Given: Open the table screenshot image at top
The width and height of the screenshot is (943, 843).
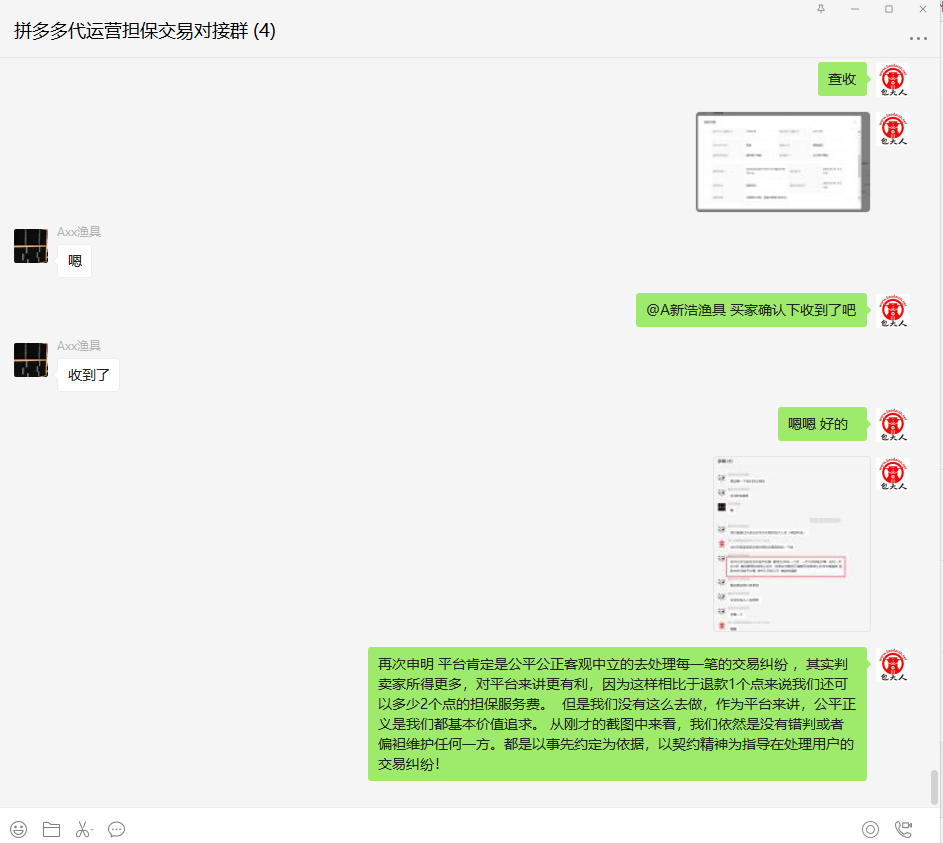Looking at the screenshot, I should point(782,162).
